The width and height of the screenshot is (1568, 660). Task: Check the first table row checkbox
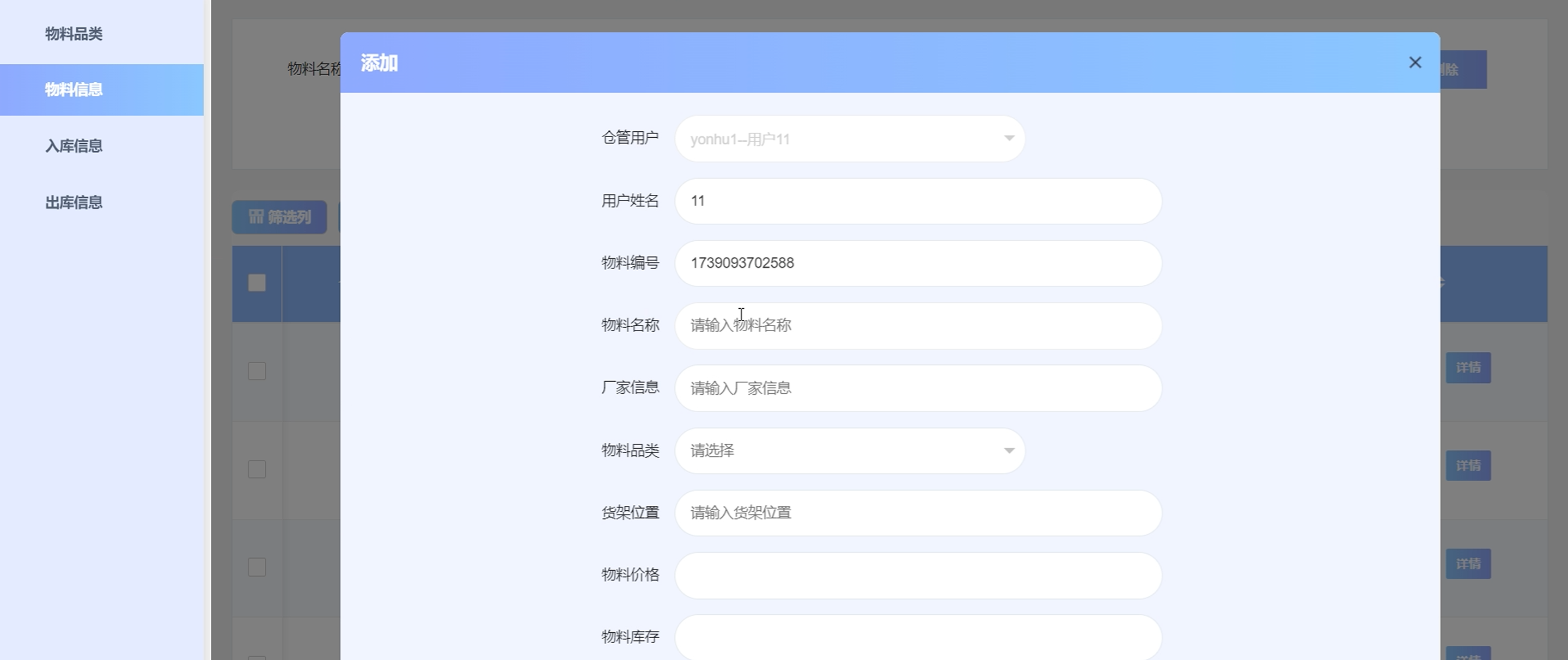point(257,371)
